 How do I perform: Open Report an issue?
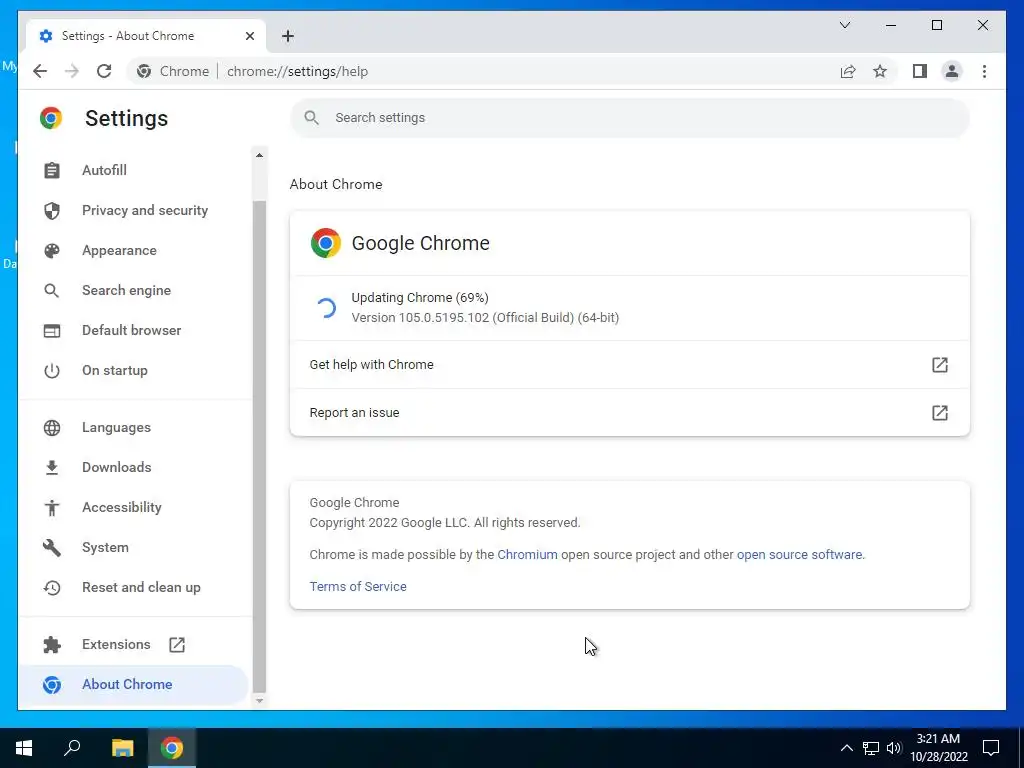tap(630, 413)
